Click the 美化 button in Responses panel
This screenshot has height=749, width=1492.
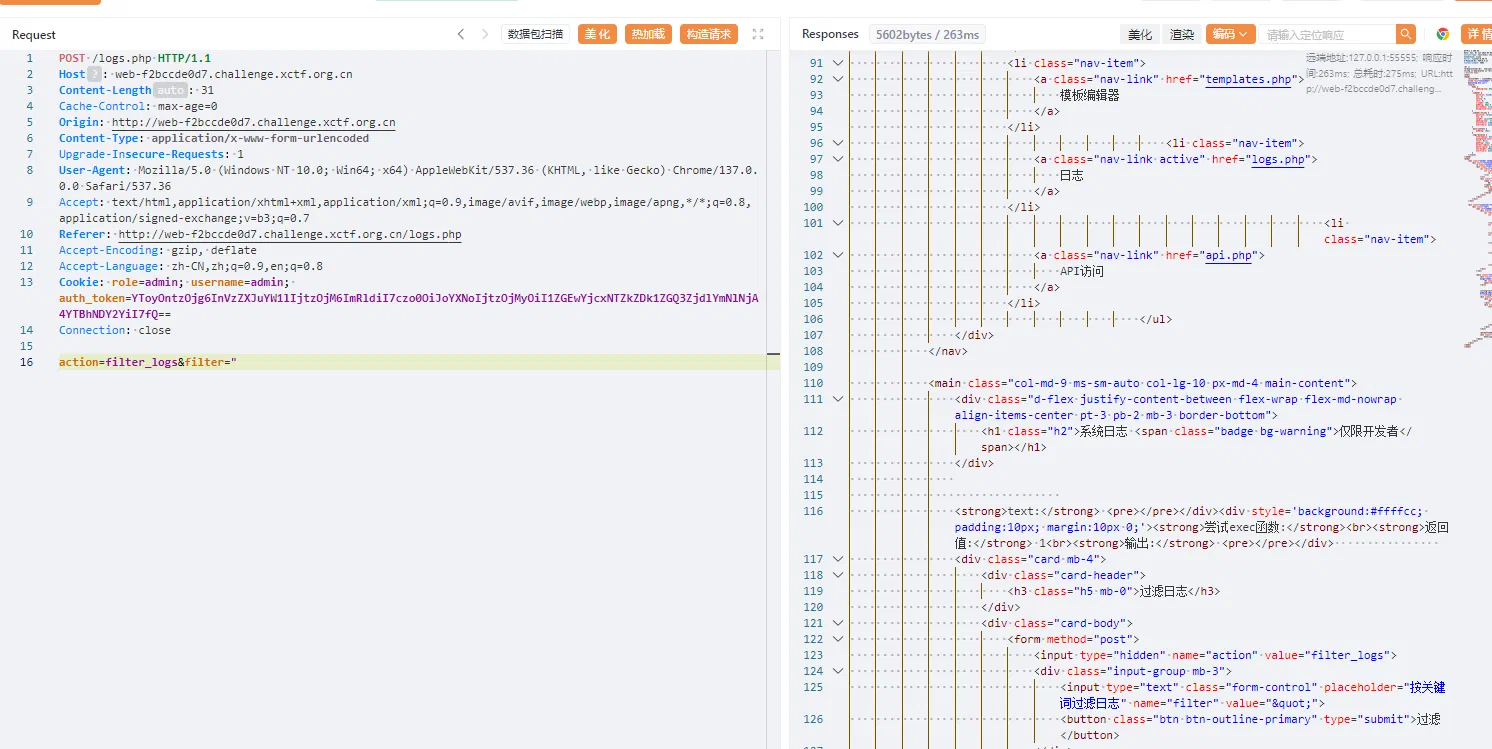[1140, 34]
